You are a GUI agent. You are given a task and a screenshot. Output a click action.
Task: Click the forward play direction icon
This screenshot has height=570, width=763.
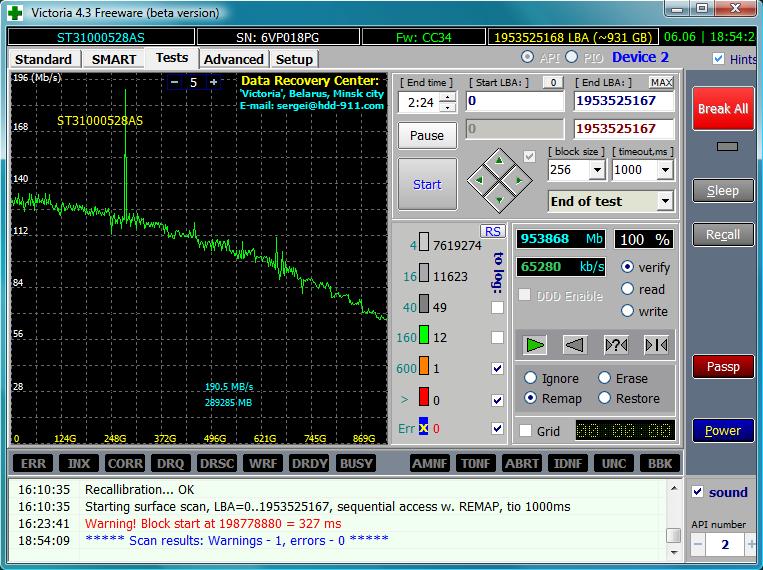coord(536,344)
